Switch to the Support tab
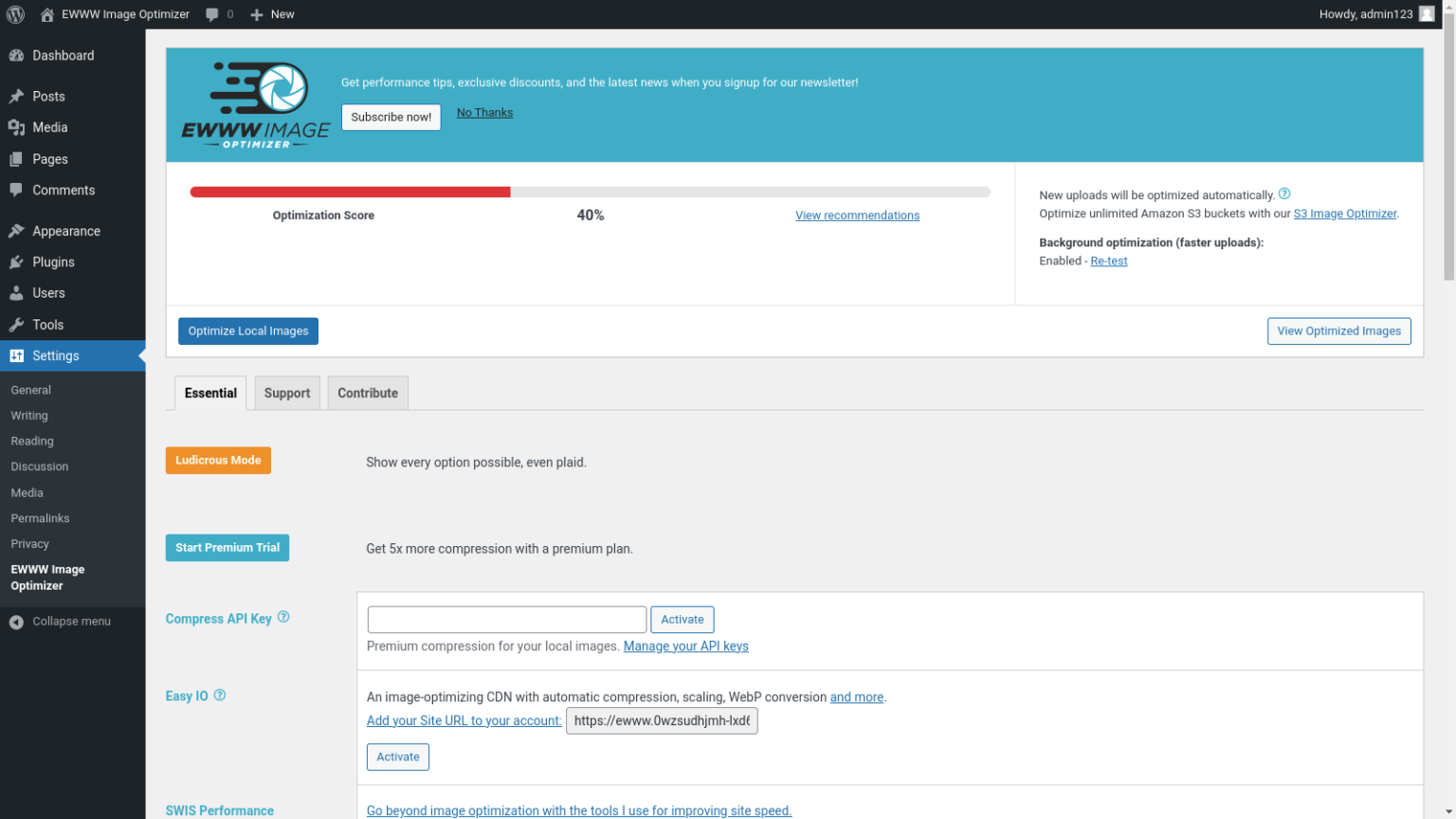Screen dimensions: 1456x819 click(286, 392)
